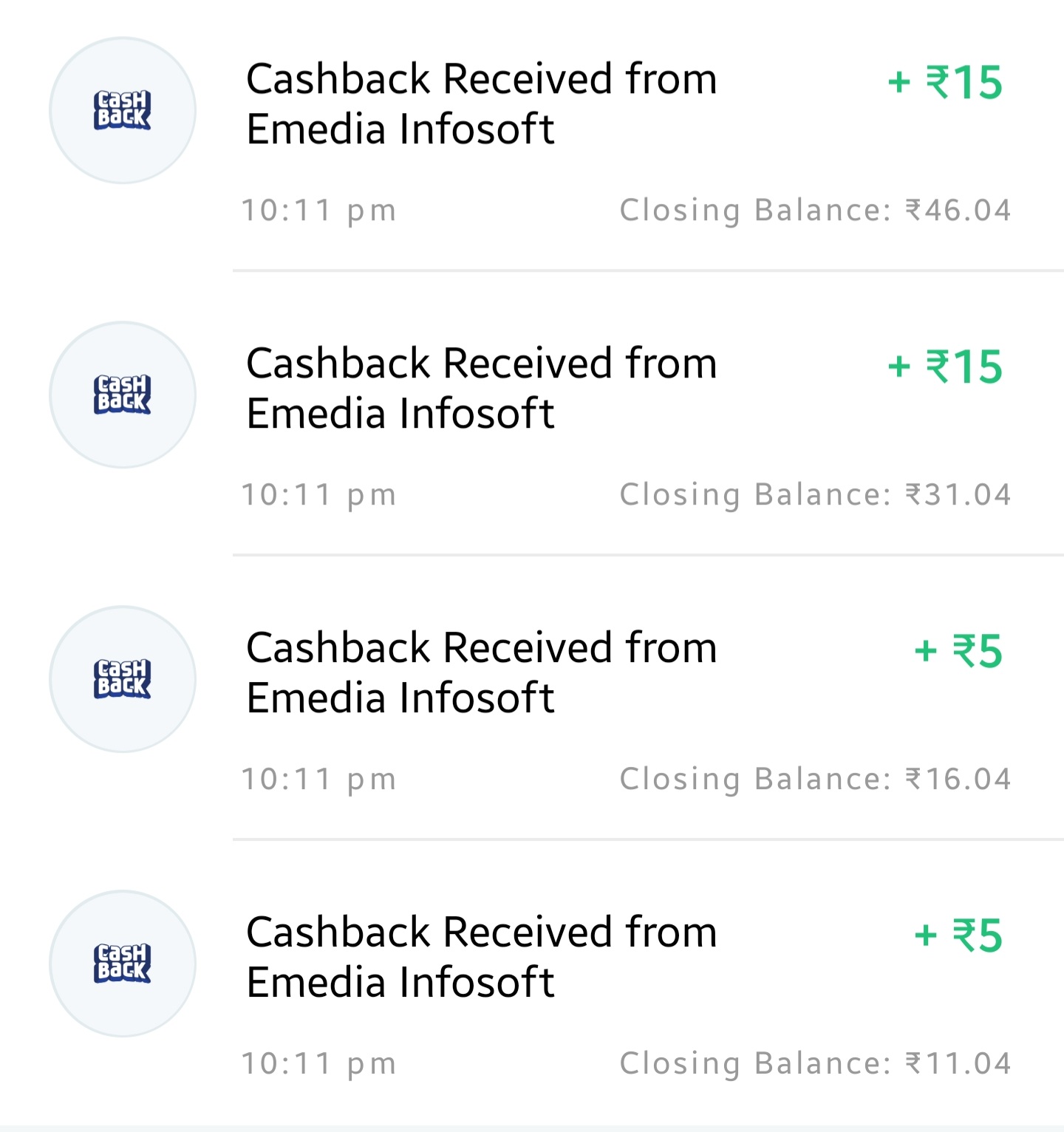1064x1132 pixels.
Task: Tap 10:11 pm timestamp of second transaction
Action: click(x=319, y=496)
